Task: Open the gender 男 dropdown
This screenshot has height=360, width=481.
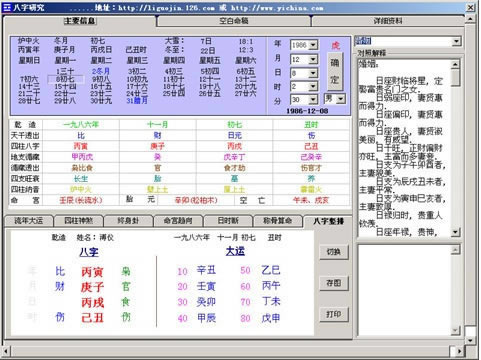Action: [x=341, y=99]
